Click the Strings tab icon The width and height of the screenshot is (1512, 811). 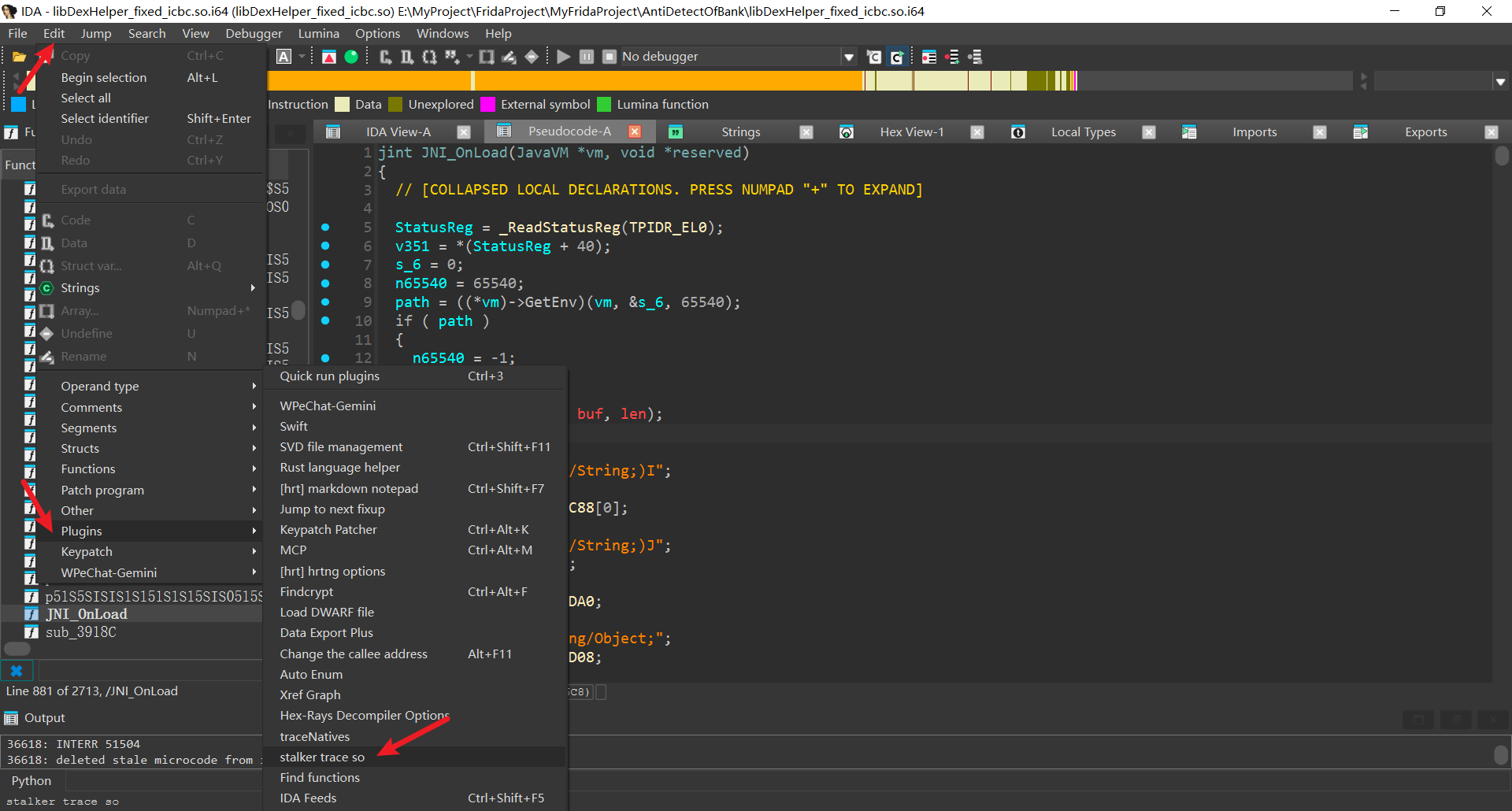676,132
